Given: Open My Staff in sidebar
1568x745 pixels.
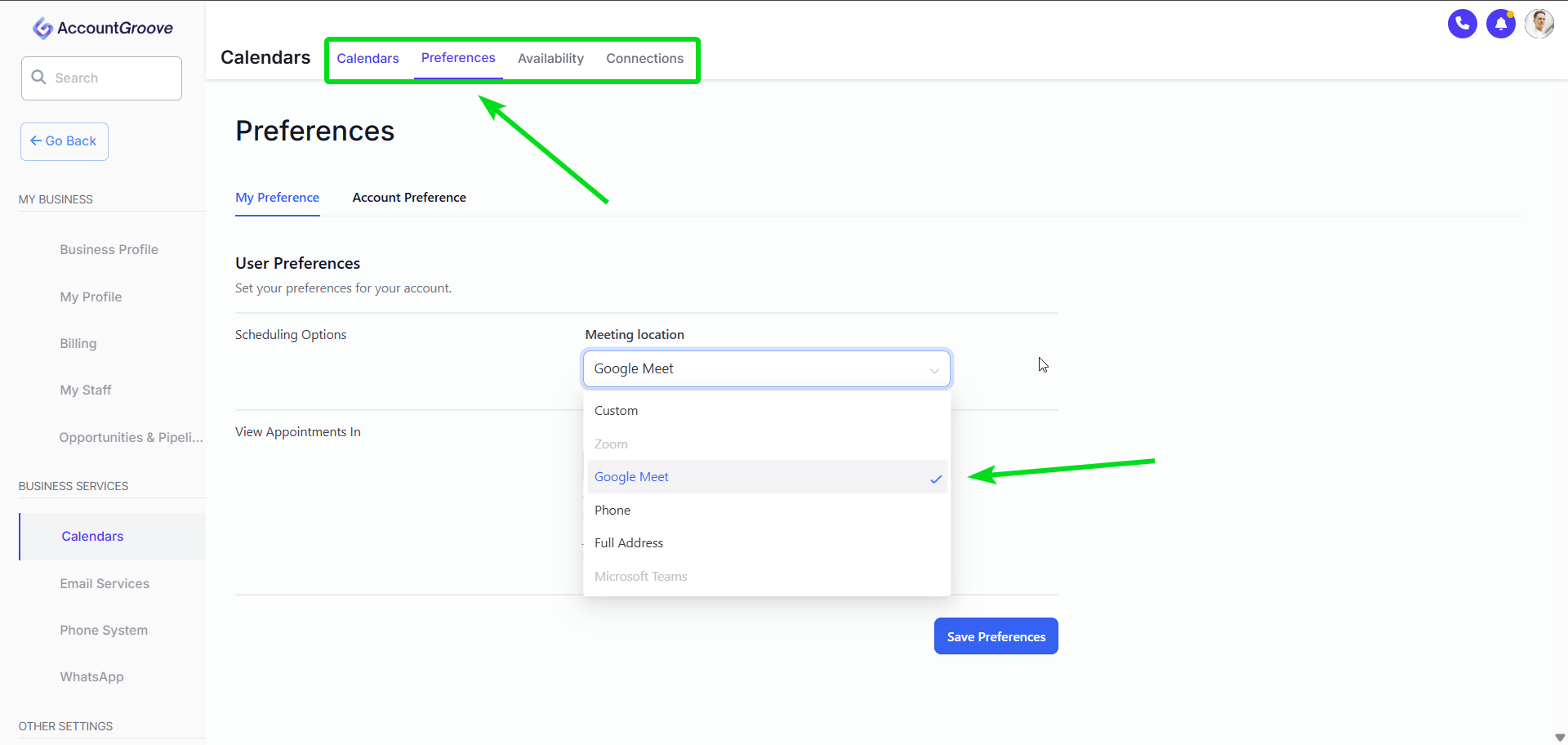Looking at the screenshot, I should [85, 390].
